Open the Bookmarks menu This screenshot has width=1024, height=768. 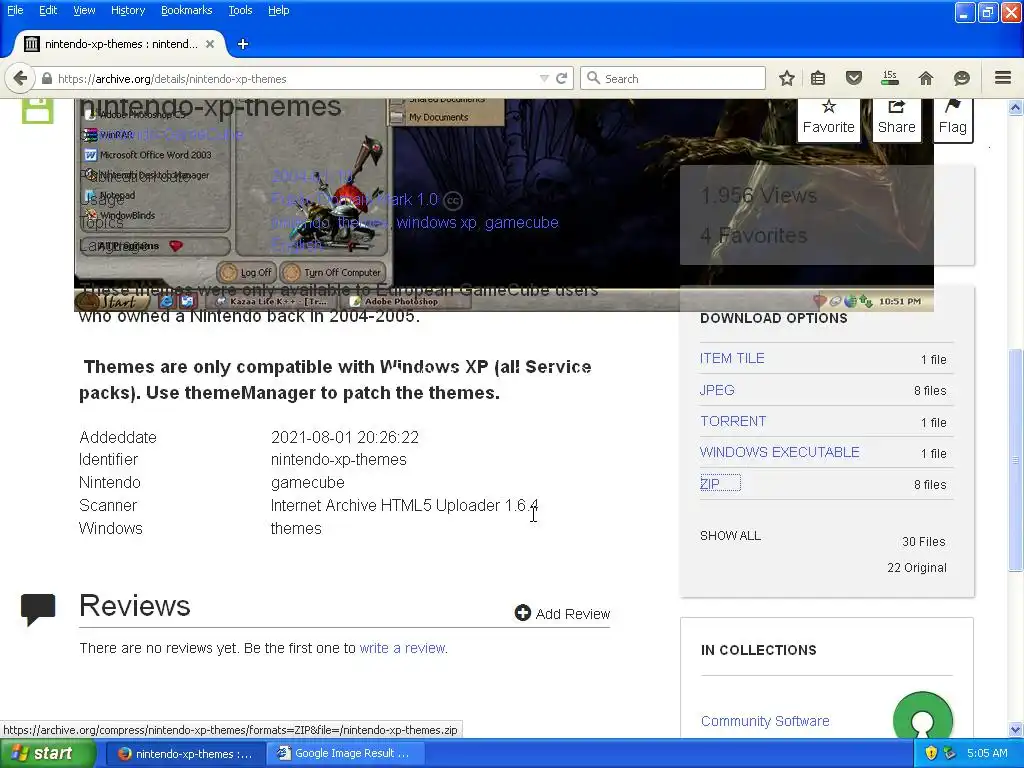tap(187, 10)
